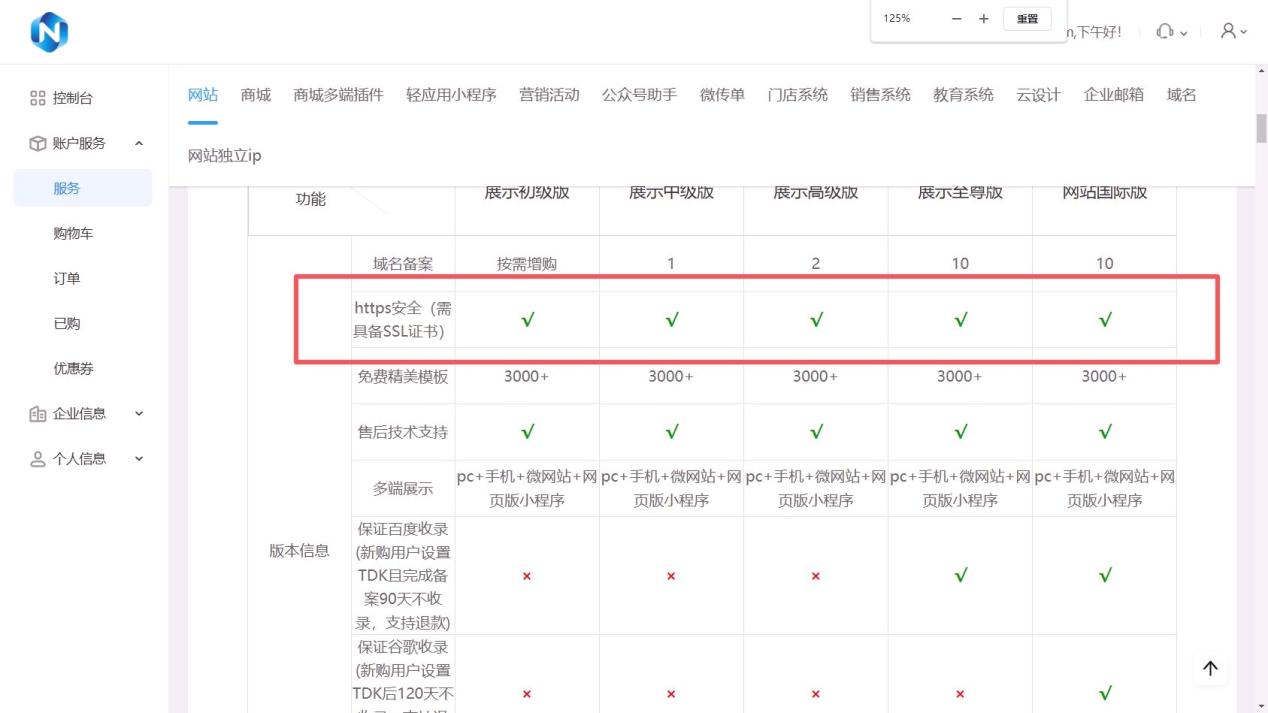Click the 账户服务 cube icon
1268x713 pixels.
38,143
